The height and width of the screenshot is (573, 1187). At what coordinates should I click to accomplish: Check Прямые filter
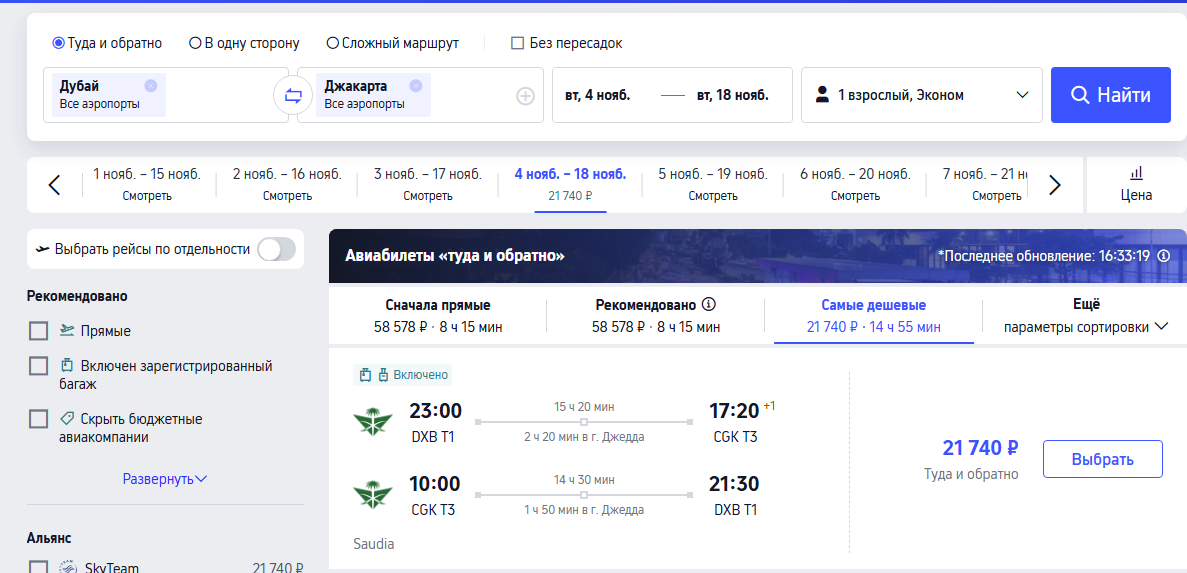(x=39, y=331)
